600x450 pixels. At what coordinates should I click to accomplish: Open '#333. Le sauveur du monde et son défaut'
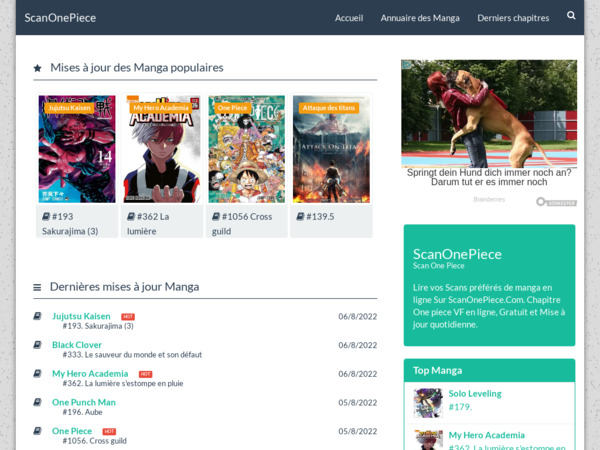[132, 355]
